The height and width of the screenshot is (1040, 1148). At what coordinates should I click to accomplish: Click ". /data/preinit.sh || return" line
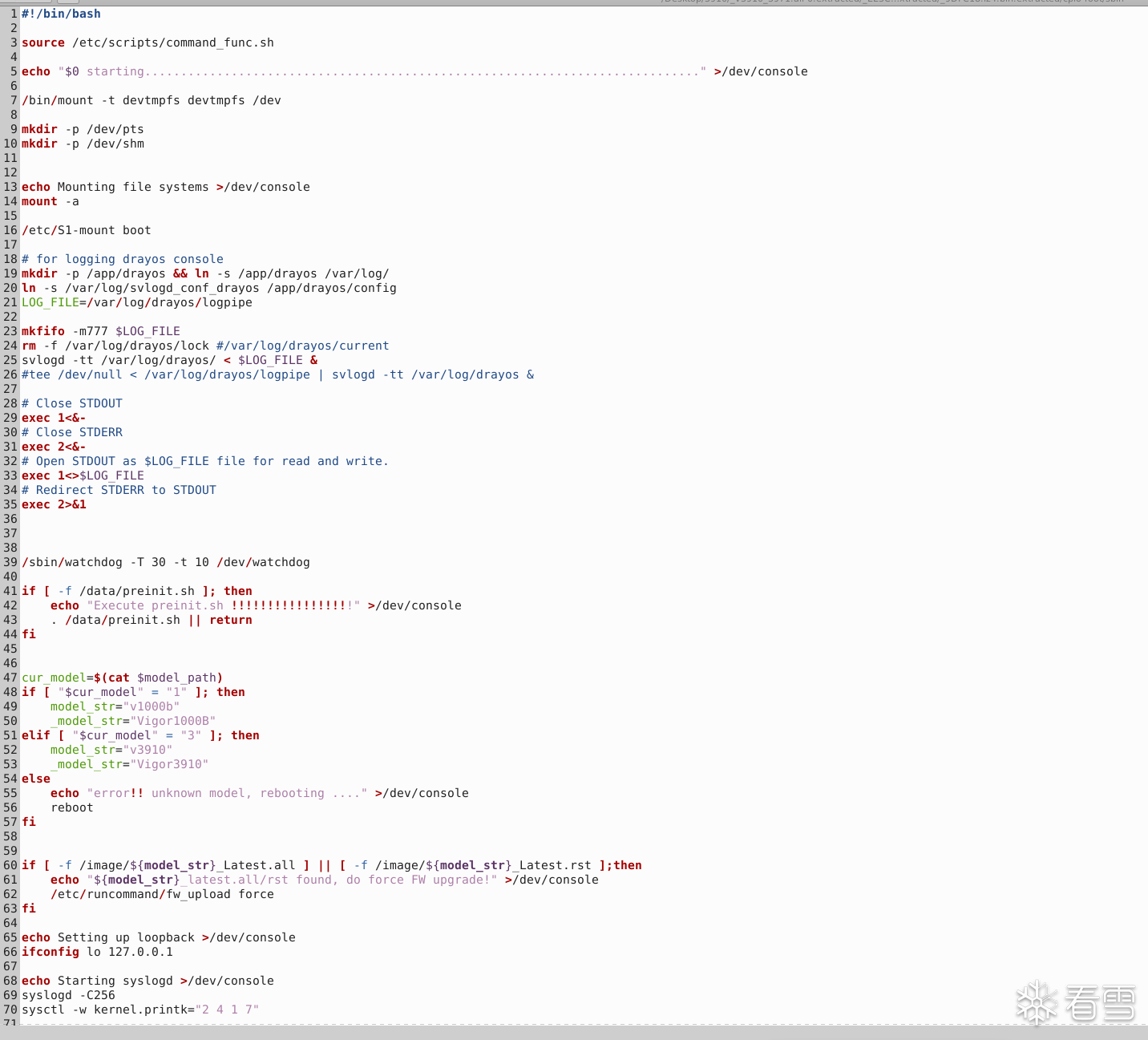[152, 620]
